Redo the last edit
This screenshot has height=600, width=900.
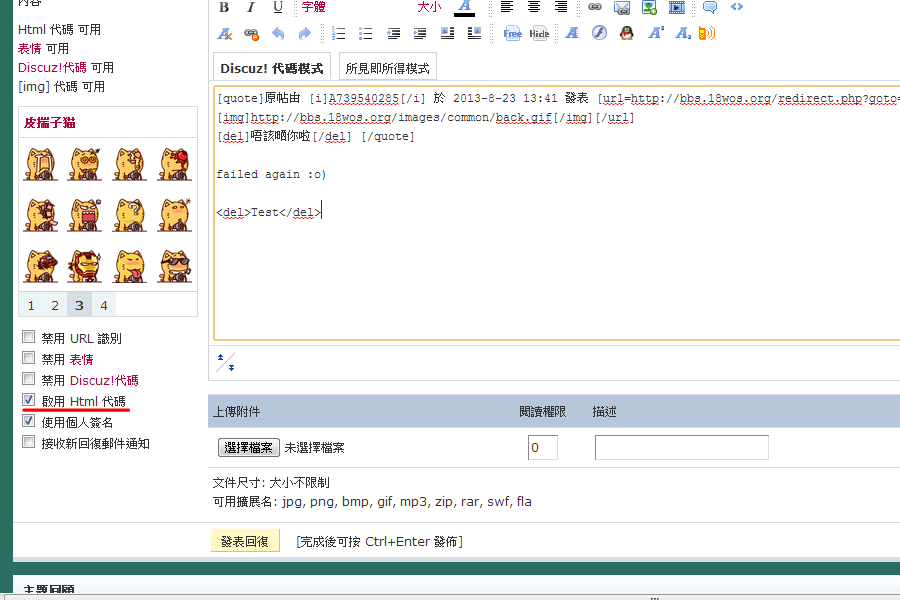[x=305, y=33]
